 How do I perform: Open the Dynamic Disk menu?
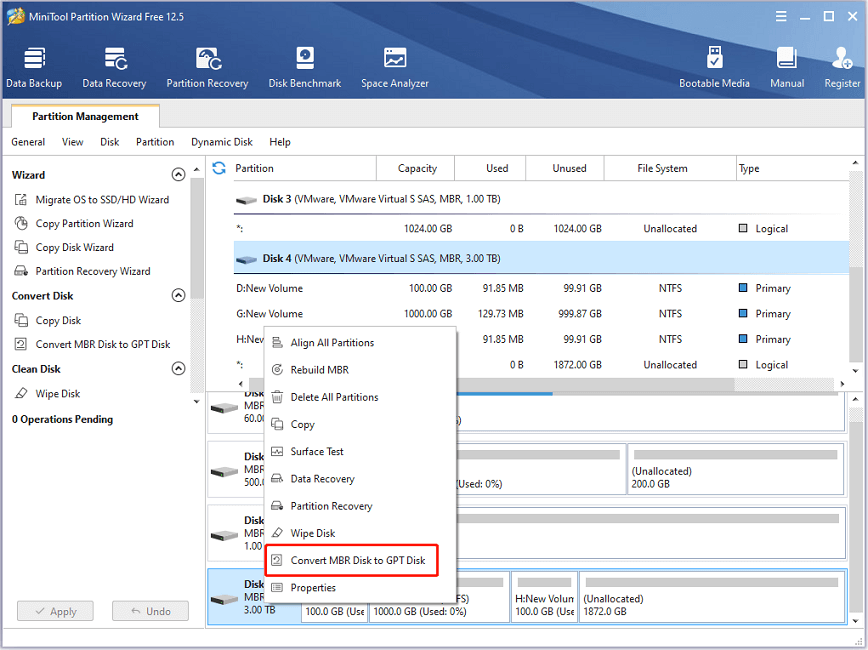pos(222,142)
